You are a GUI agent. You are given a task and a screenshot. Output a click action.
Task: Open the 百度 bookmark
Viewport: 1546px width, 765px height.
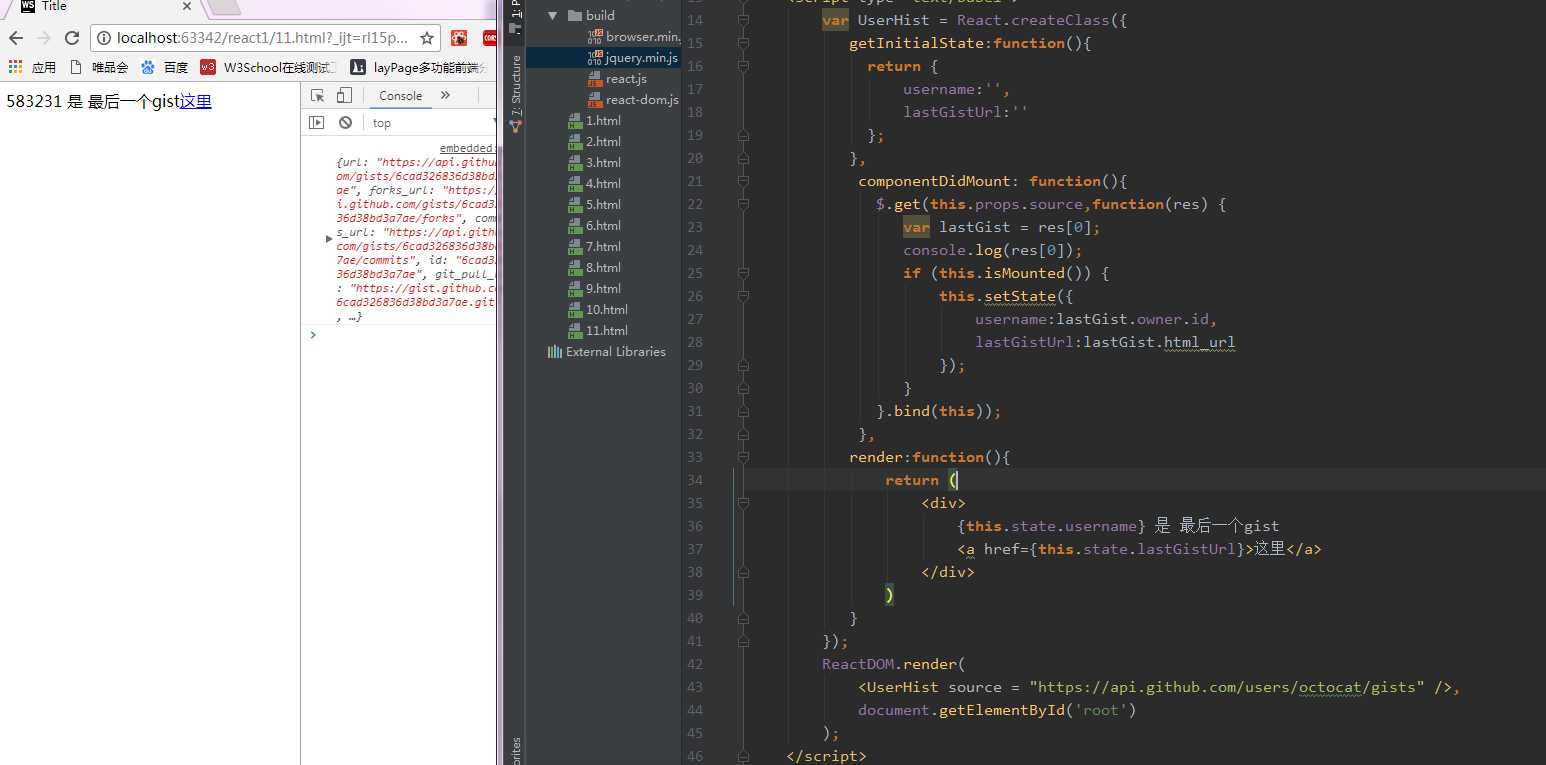click(x=165, y=67)
